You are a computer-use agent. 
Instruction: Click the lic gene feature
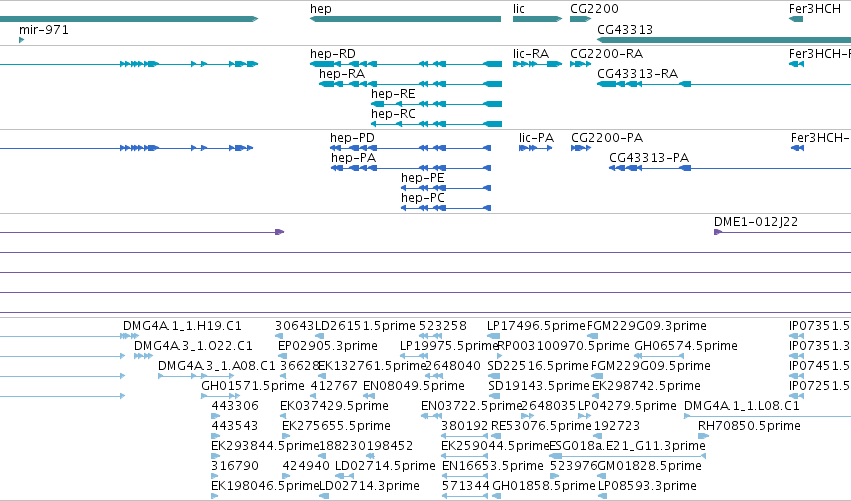click(x=537, y=19)
